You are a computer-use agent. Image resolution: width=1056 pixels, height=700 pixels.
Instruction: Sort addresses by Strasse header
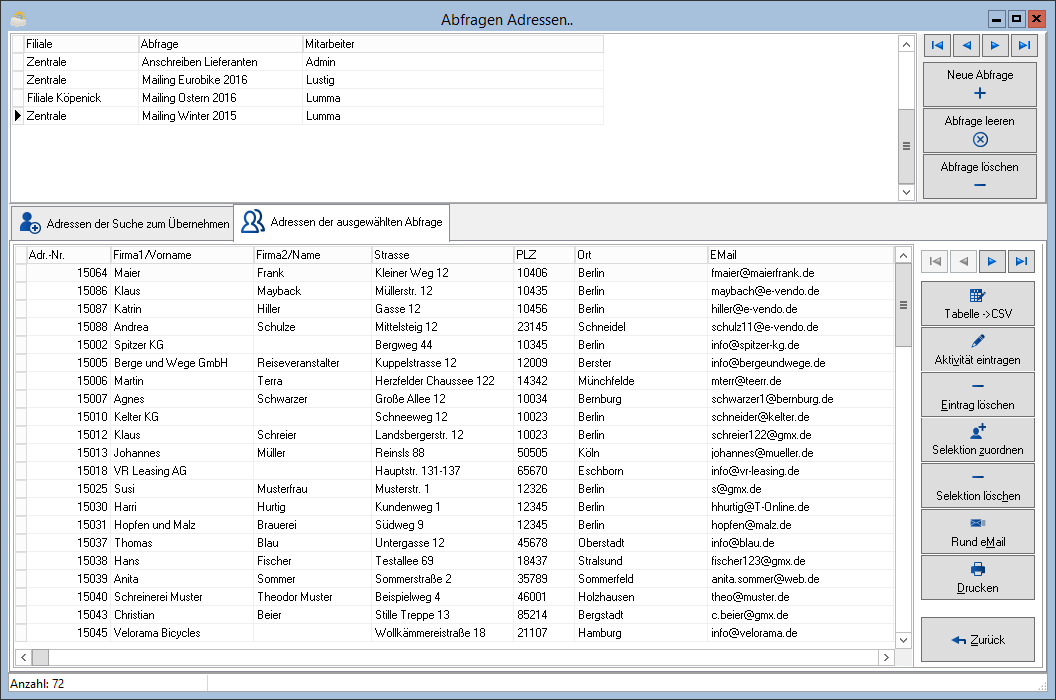point(442,255)
